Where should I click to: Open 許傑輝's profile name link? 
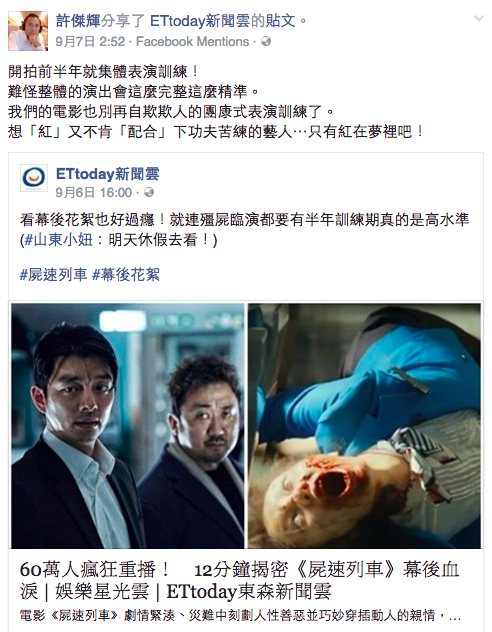78,21
